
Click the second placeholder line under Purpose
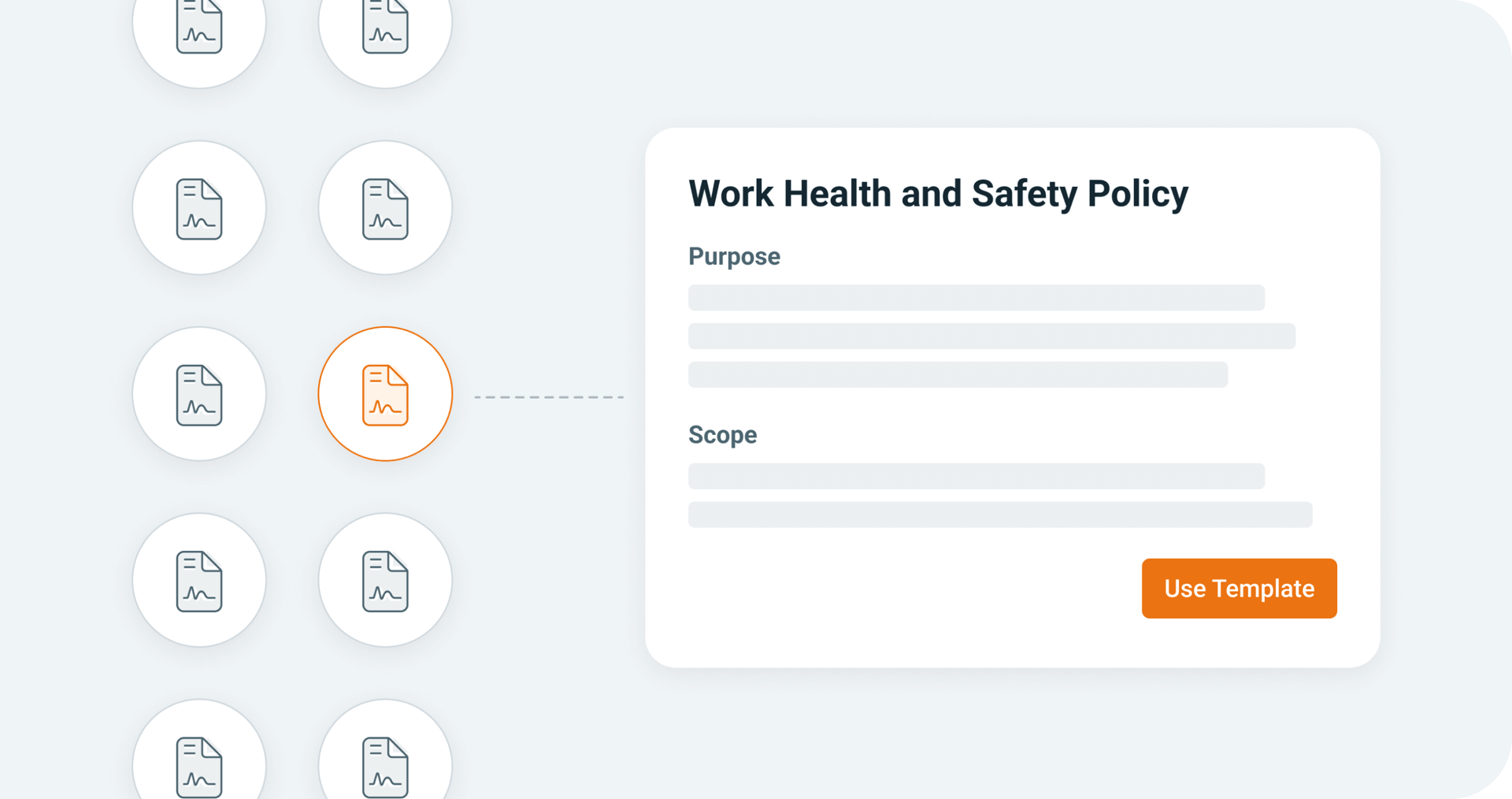[991, 336]
